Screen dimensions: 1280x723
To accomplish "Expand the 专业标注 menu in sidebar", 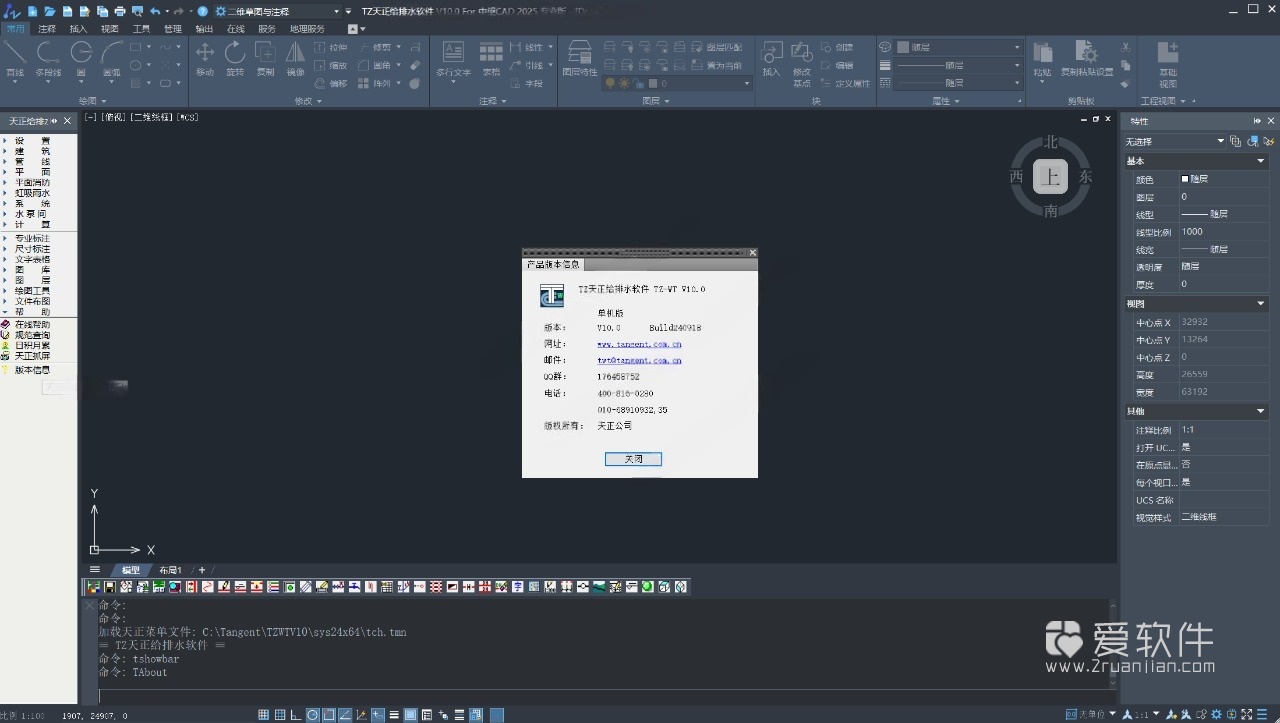I will (32, 239).
